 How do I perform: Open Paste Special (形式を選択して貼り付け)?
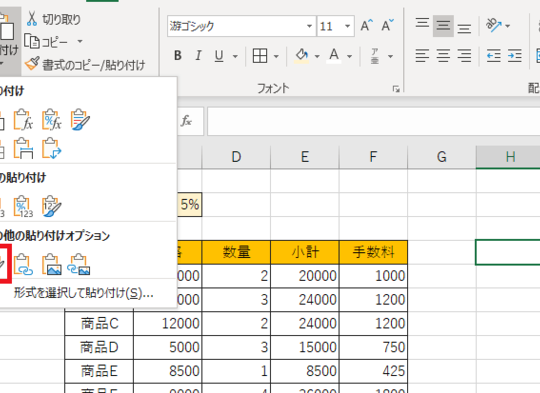83,293
